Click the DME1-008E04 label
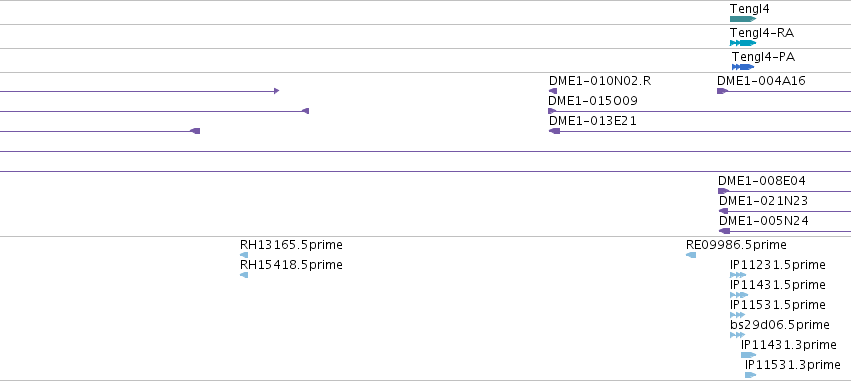The width and height of the screenshot is (851, 381). (x=762, y=181)
